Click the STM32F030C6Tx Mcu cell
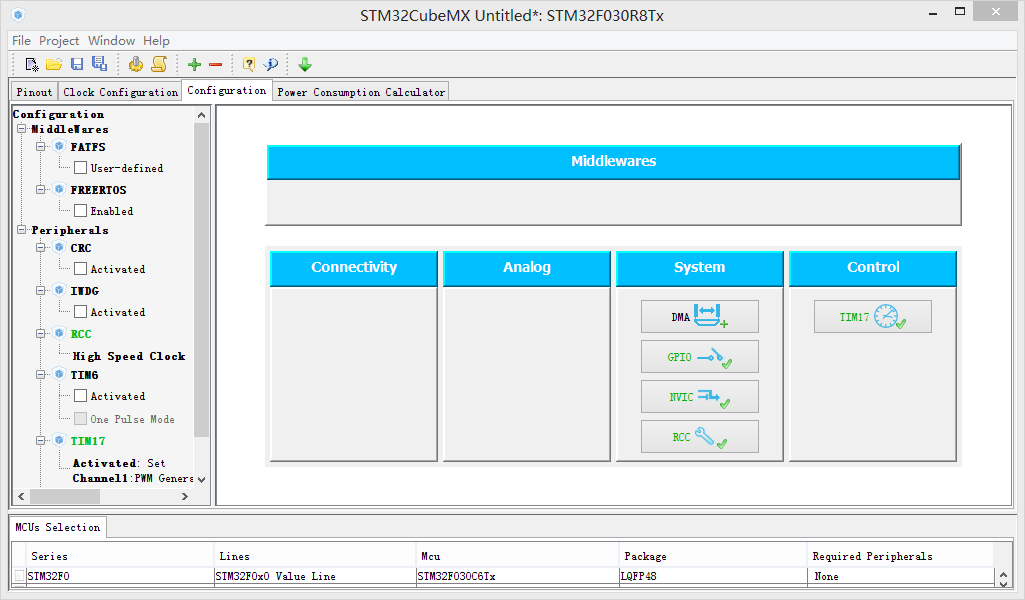 coord(517,576)
